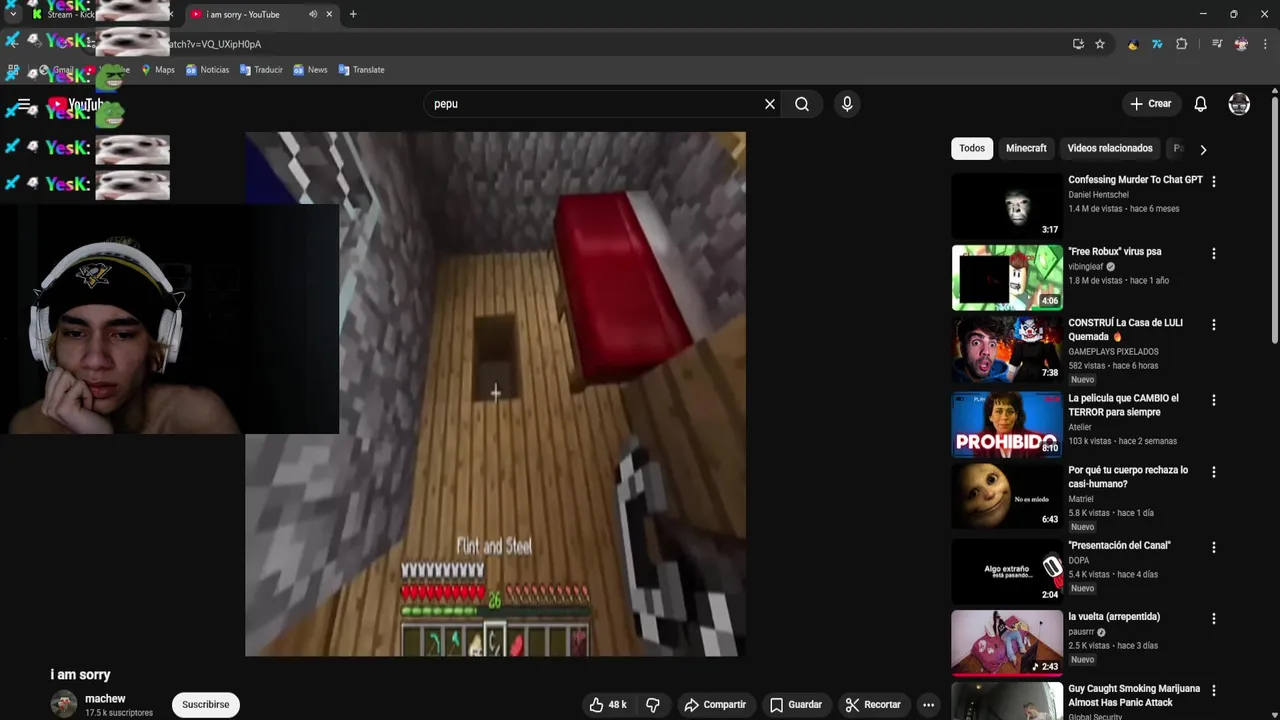Click the Guardar save button

point(796,705)
